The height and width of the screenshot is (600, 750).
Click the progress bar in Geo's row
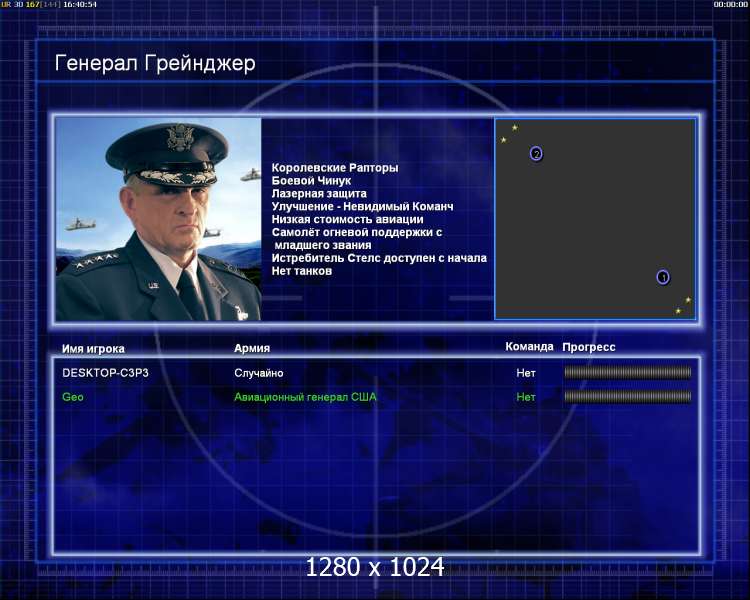(x=628, y=396)
